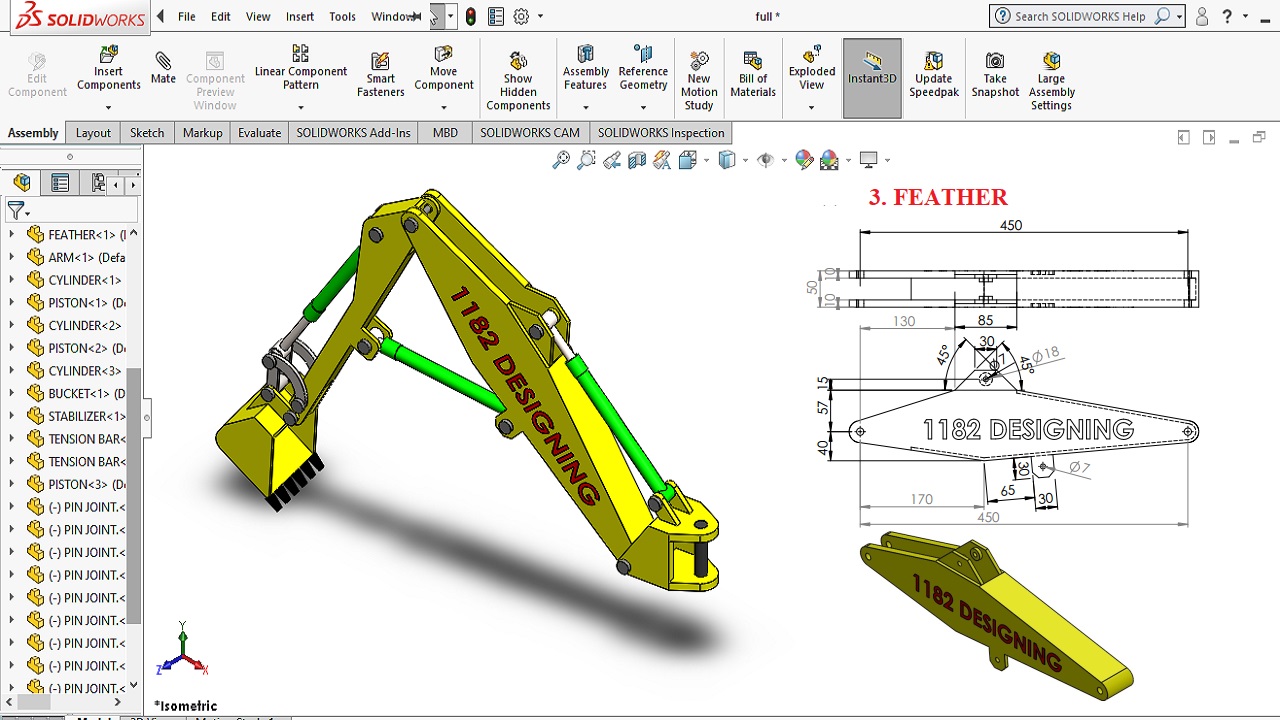Click Update Speedpak

click(x=933, y=75)
